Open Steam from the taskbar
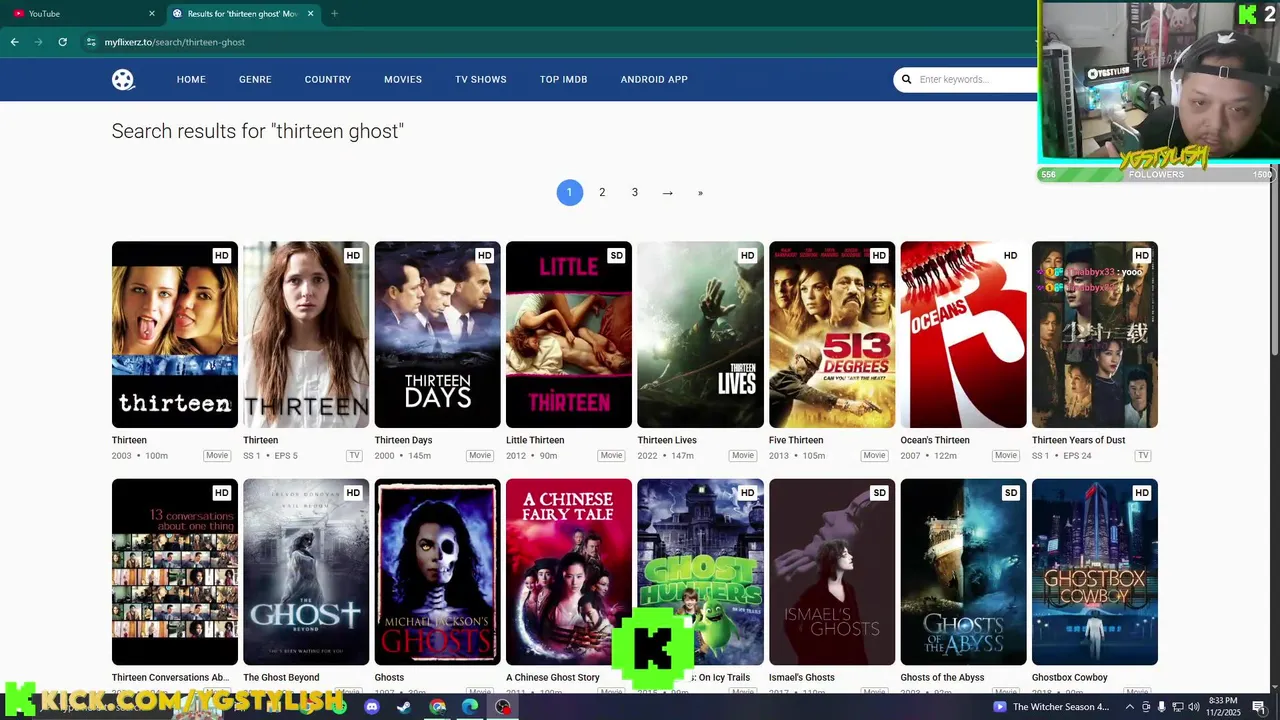The image size is (1280, 720). point(404,707)
